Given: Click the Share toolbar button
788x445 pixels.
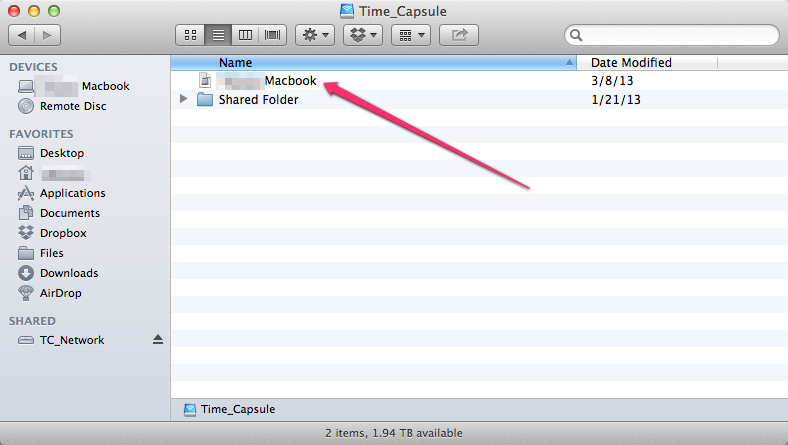Looking at the screenshot, I should pos(459,35).
